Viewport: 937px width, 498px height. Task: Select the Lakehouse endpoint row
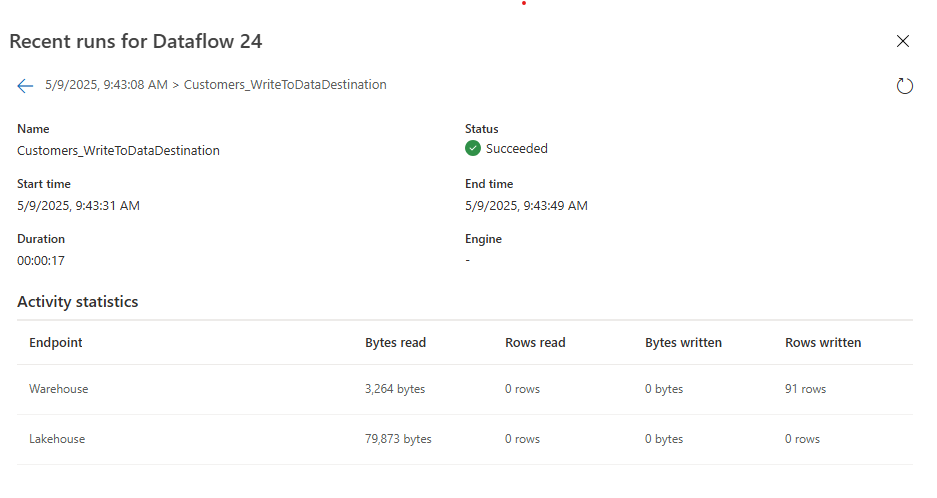(x=57, y=439)
